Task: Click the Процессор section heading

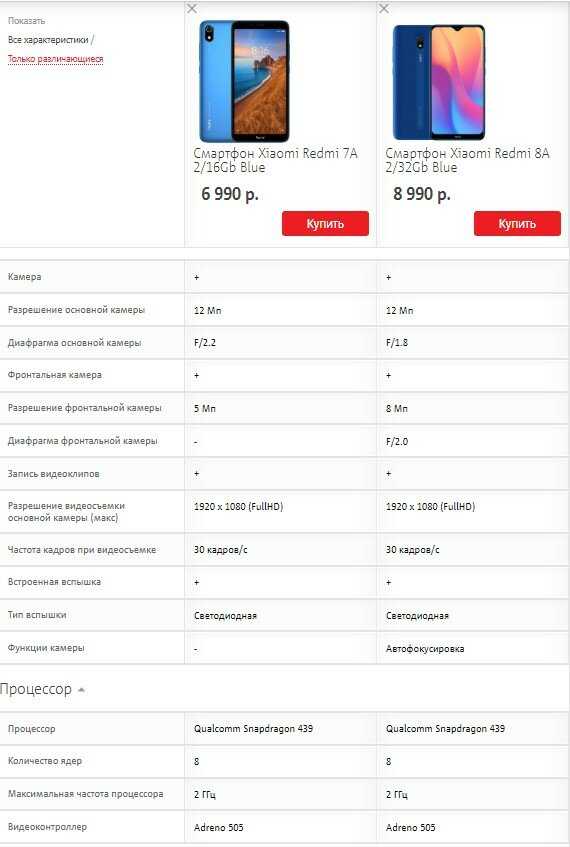Action: coord(36,689)
